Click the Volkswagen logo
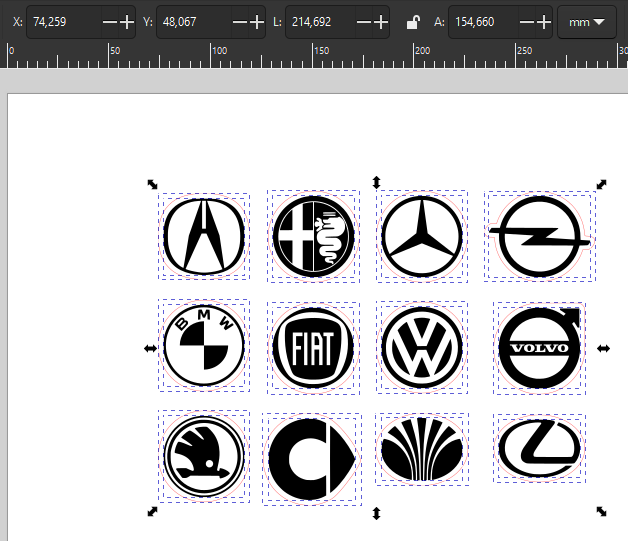Image resolution: width=628 pixels, height=541 pixels. pos(422,347)
